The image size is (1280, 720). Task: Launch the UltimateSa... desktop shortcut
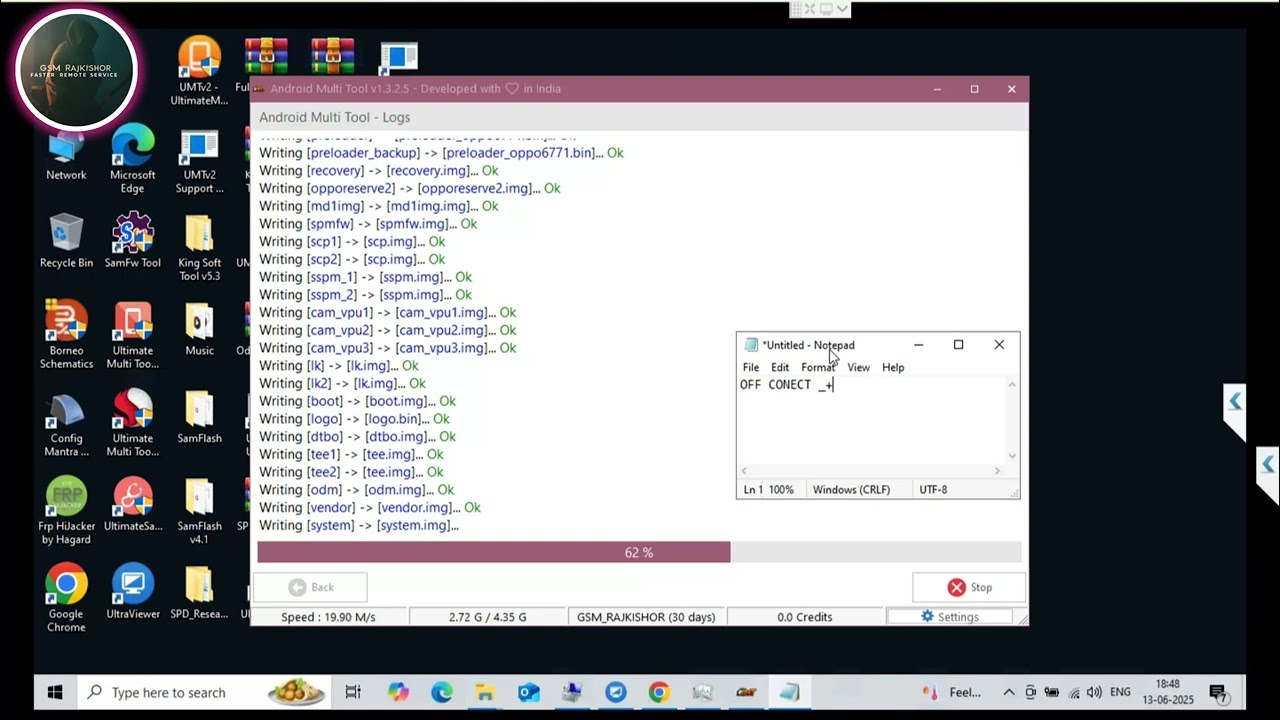[132, 505]
